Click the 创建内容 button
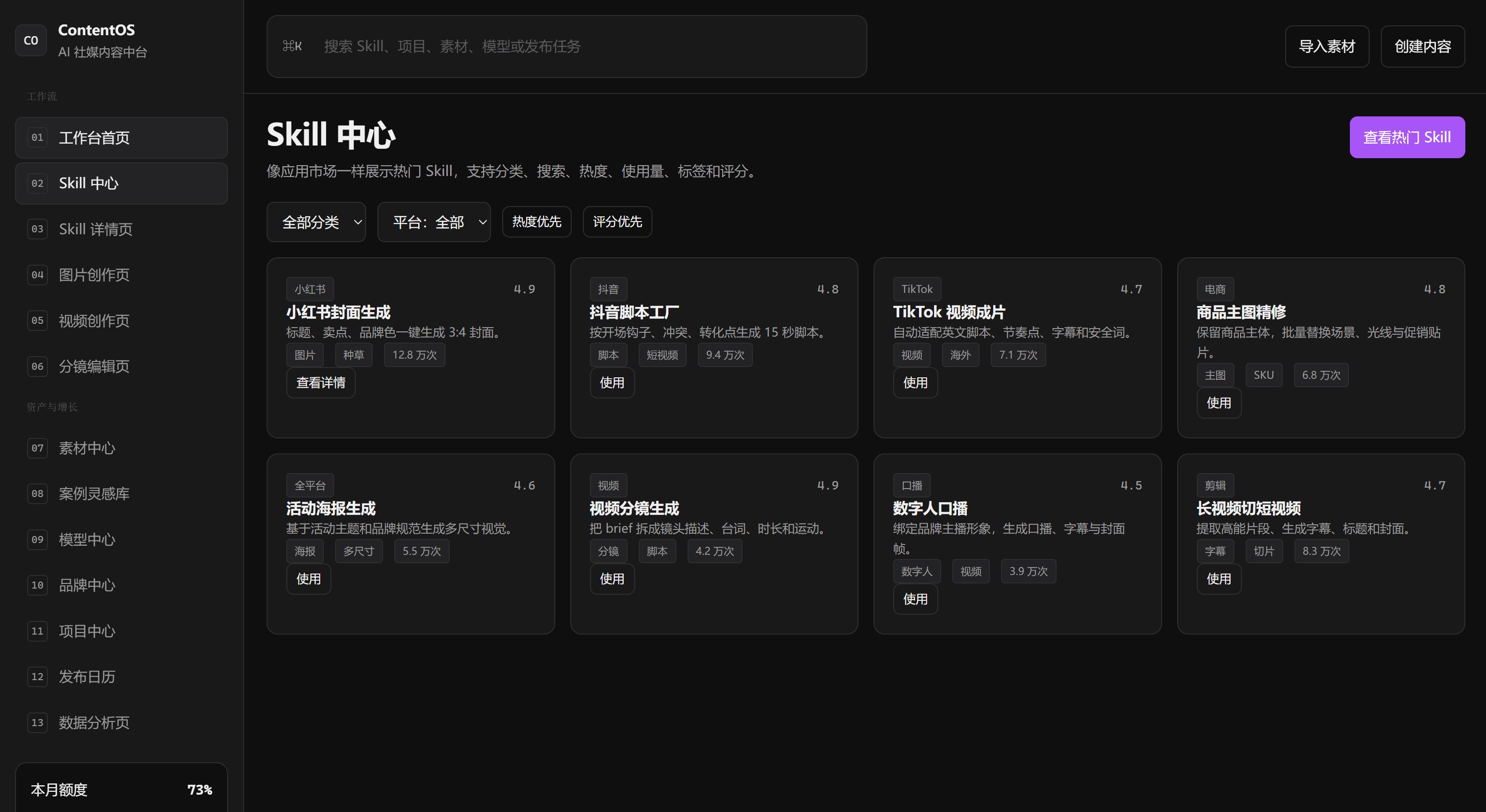The image size is (1486, 812). 1423,46
